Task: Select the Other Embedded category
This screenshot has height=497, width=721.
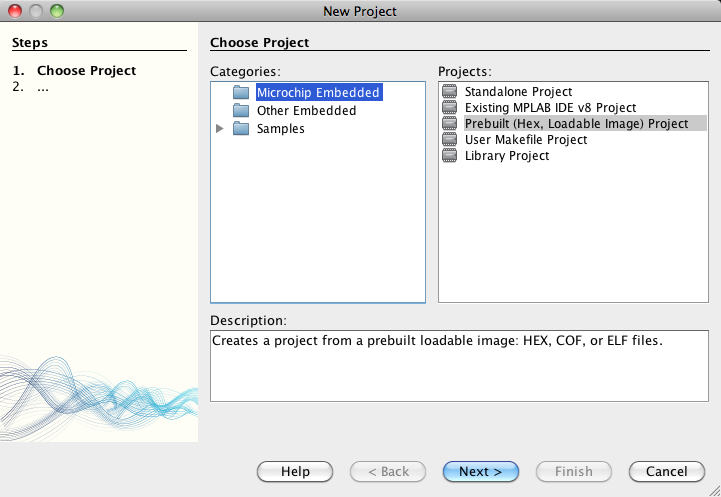Action: pyautogui.click(x=306, y=111)
